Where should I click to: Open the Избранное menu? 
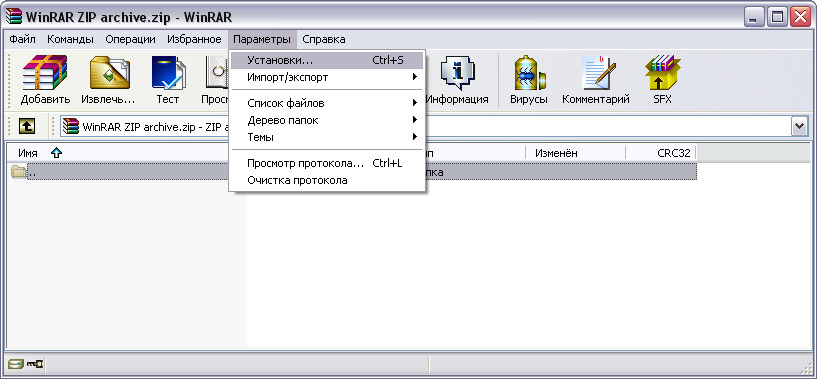pyautogui.click(x=194, y=39)
